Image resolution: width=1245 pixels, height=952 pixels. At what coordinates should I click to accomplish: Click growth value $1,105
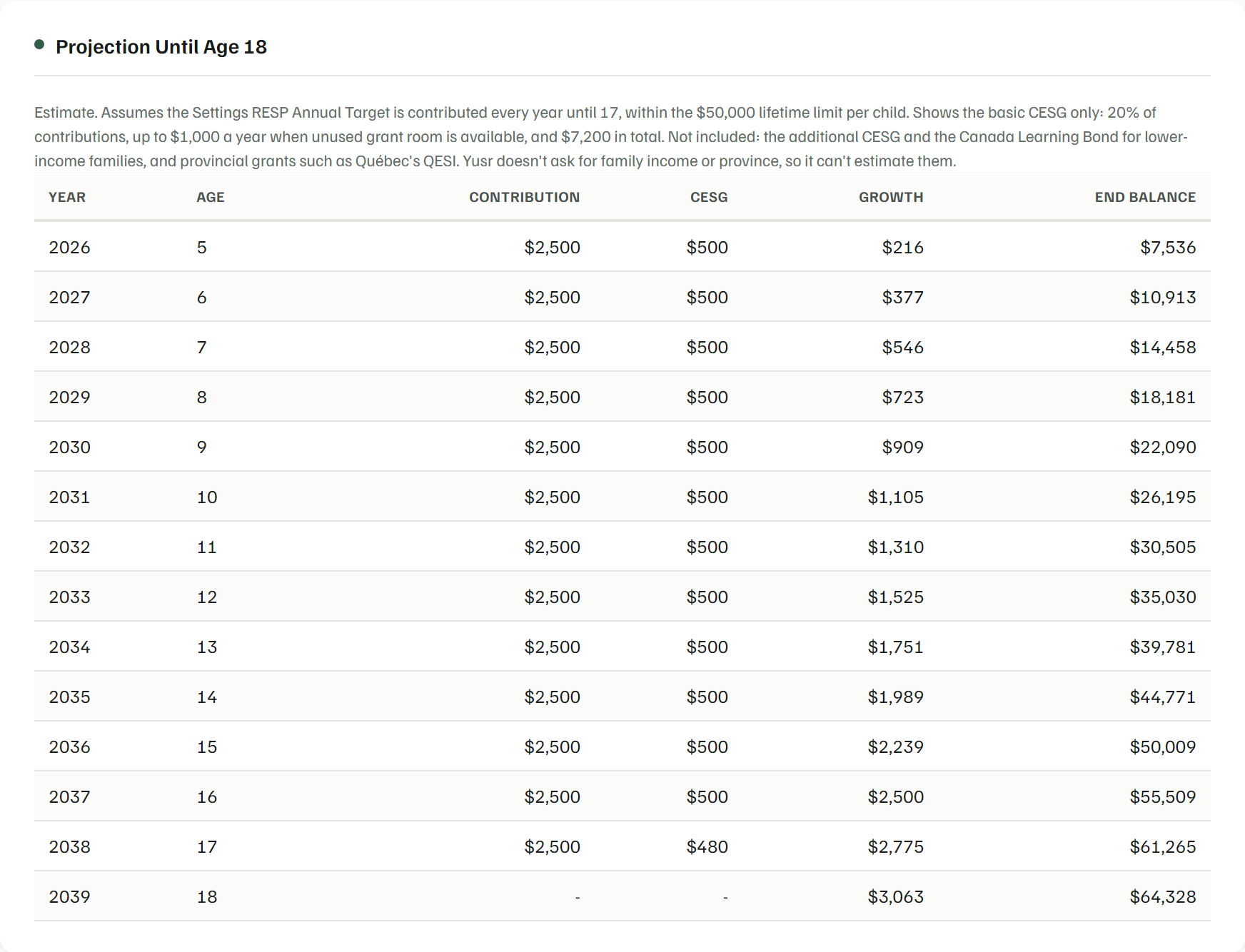click(895, 497)
